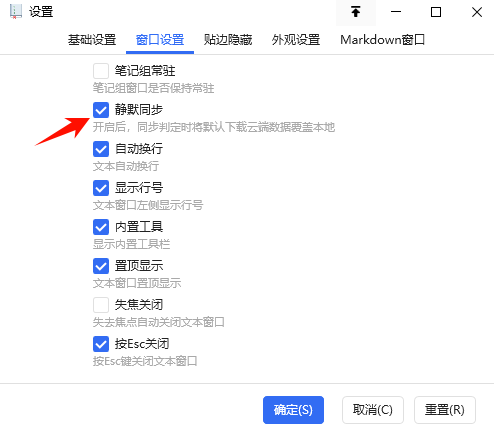This screenshot has height=438, width=494.
Task: Select the Markdown窗口 tab
Action: click(382, 40)
